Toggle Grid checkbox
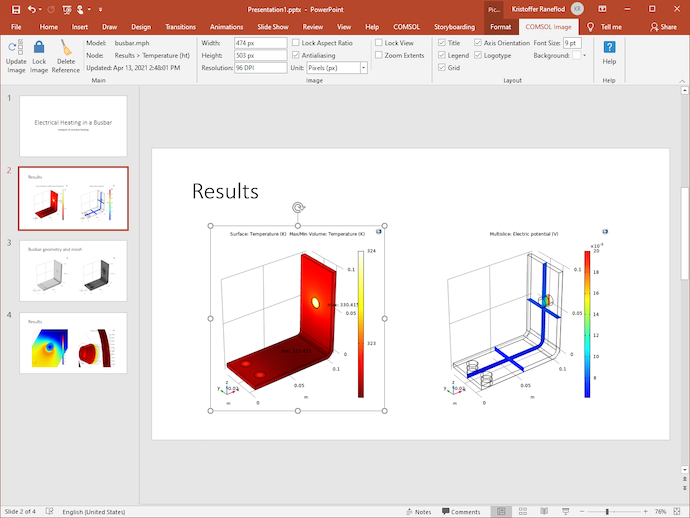 (442, 67)
